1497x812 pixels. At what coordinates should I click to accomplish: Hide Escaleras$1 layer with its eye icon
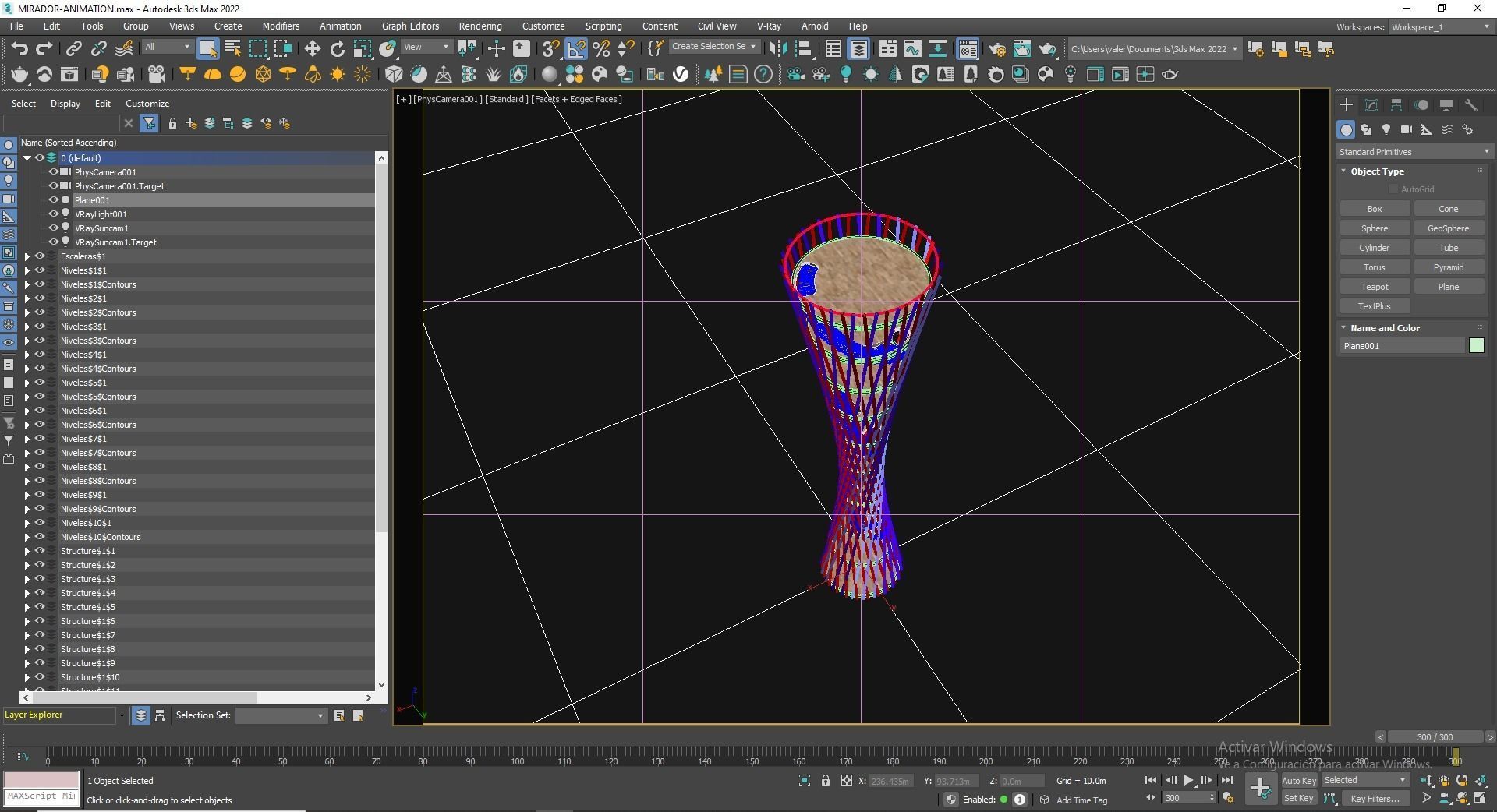(40, 256)
